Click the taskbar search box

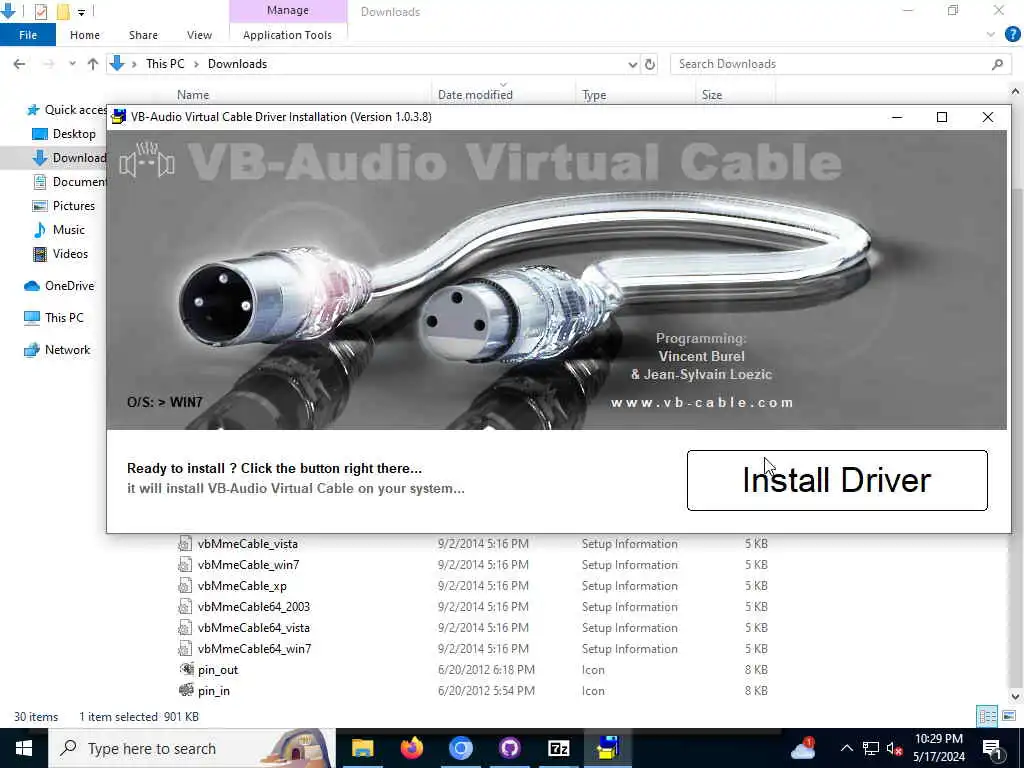(192, 748)
